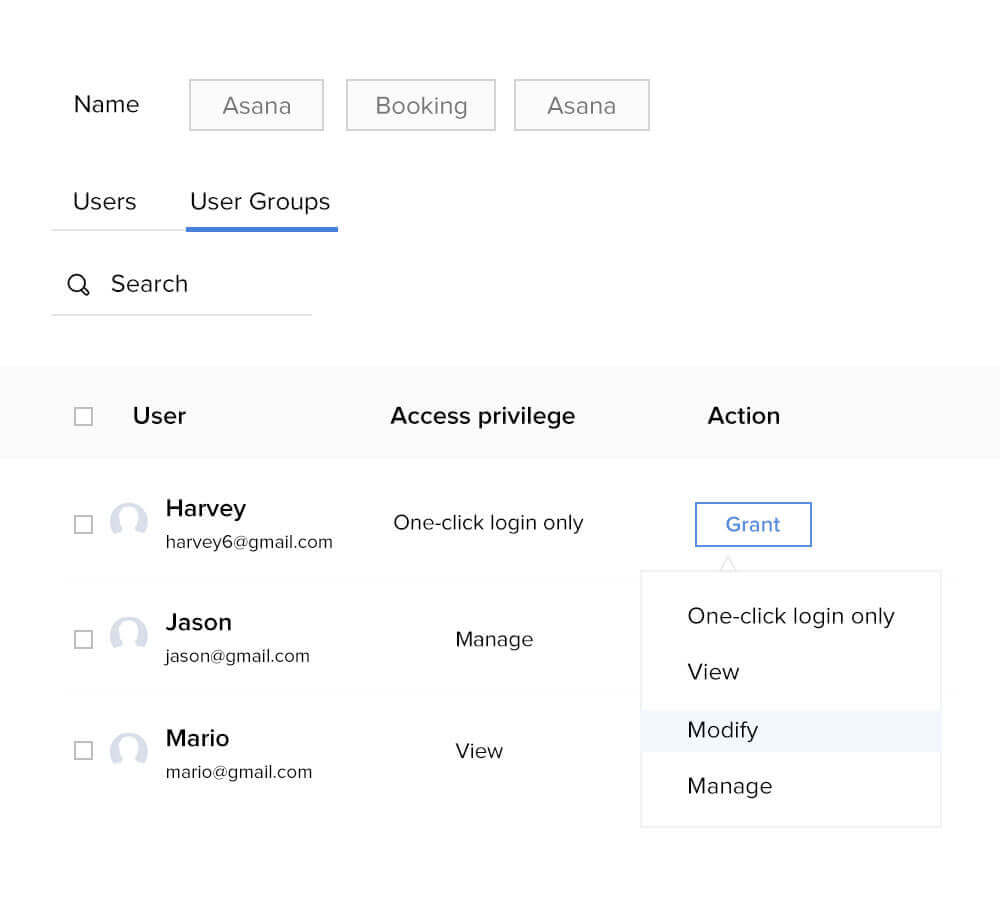
Task: Select the Asana name chip
Action: pyautogui.click(x=256, y=105)
